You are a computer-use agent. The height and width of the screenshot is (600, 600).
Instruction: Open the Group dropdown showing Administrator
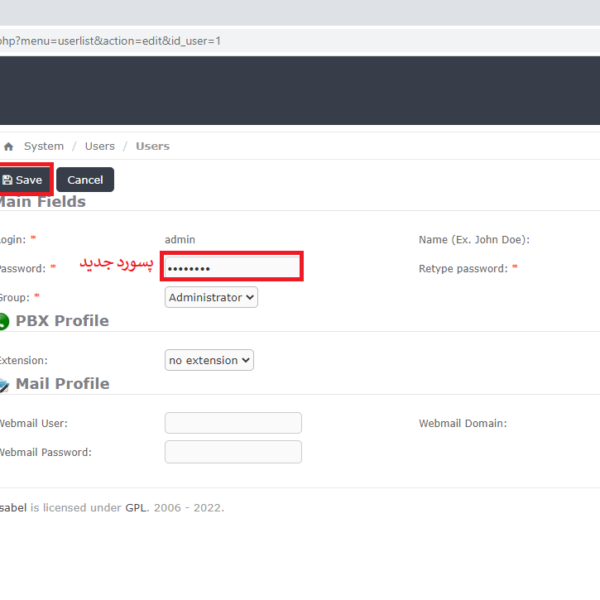(x=211, y=297)
